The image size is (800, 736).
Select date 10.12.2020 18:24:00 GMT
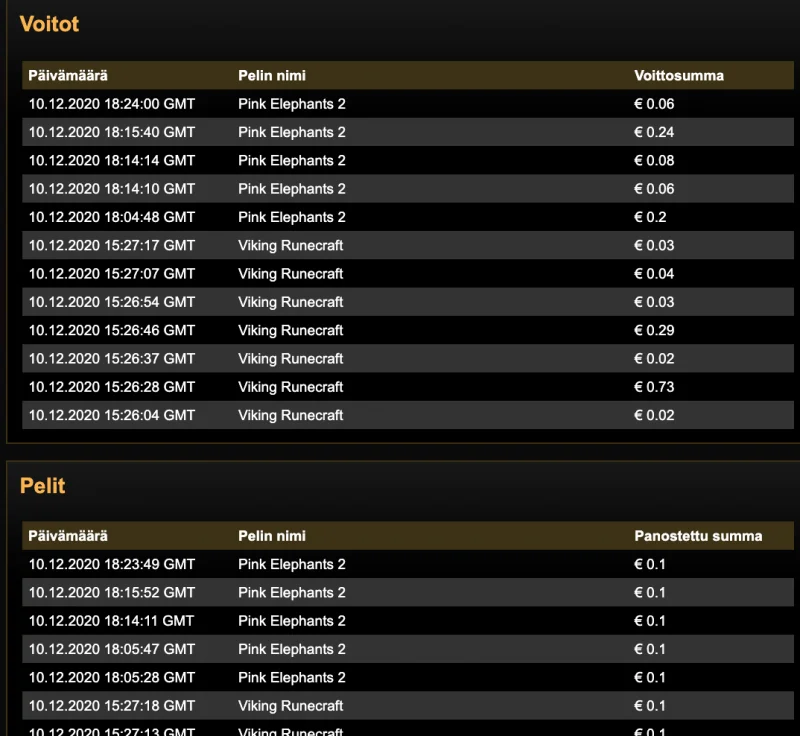click(112, 104)
